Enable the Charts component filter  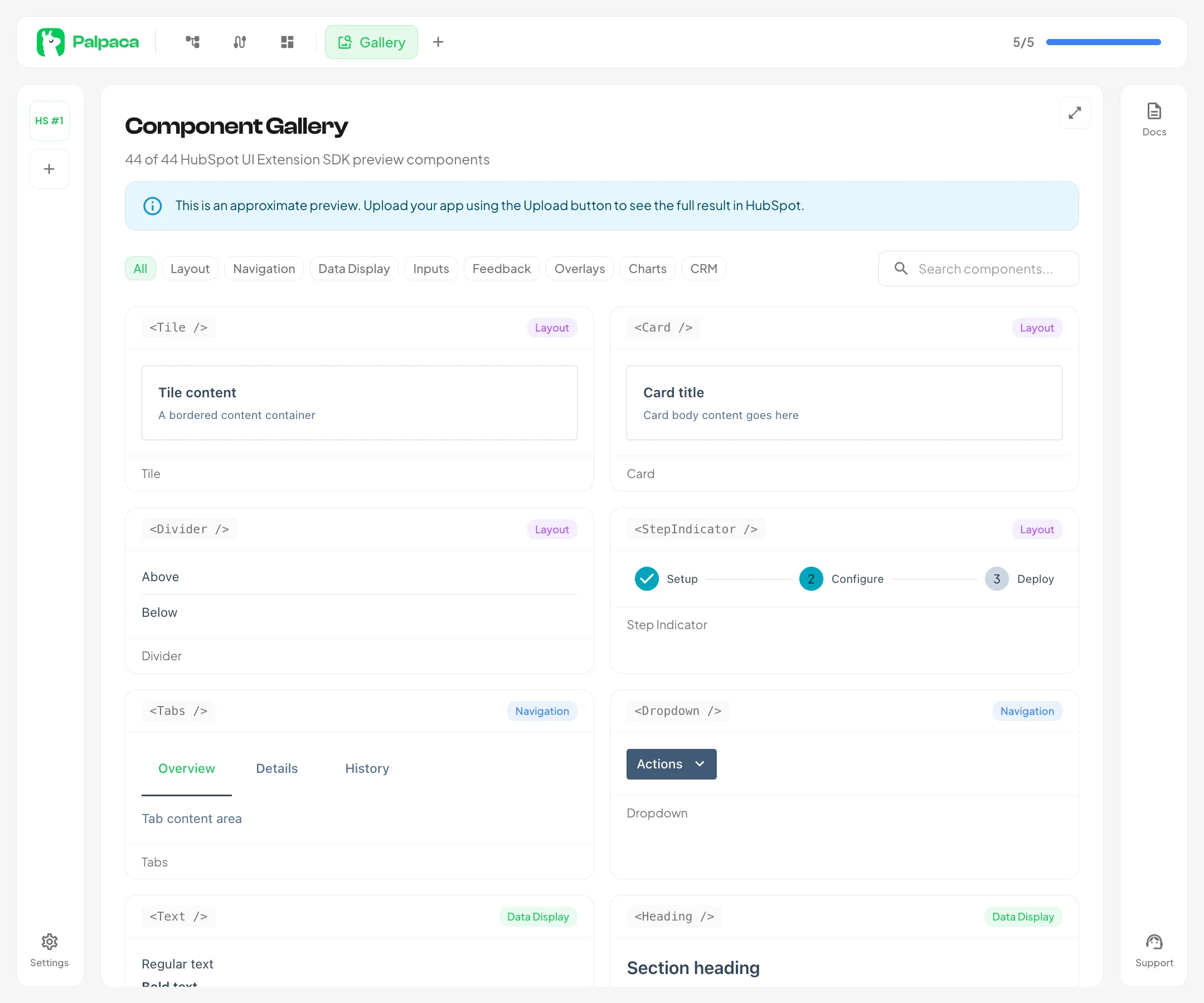pyautogui.click(x=647, y=268)
